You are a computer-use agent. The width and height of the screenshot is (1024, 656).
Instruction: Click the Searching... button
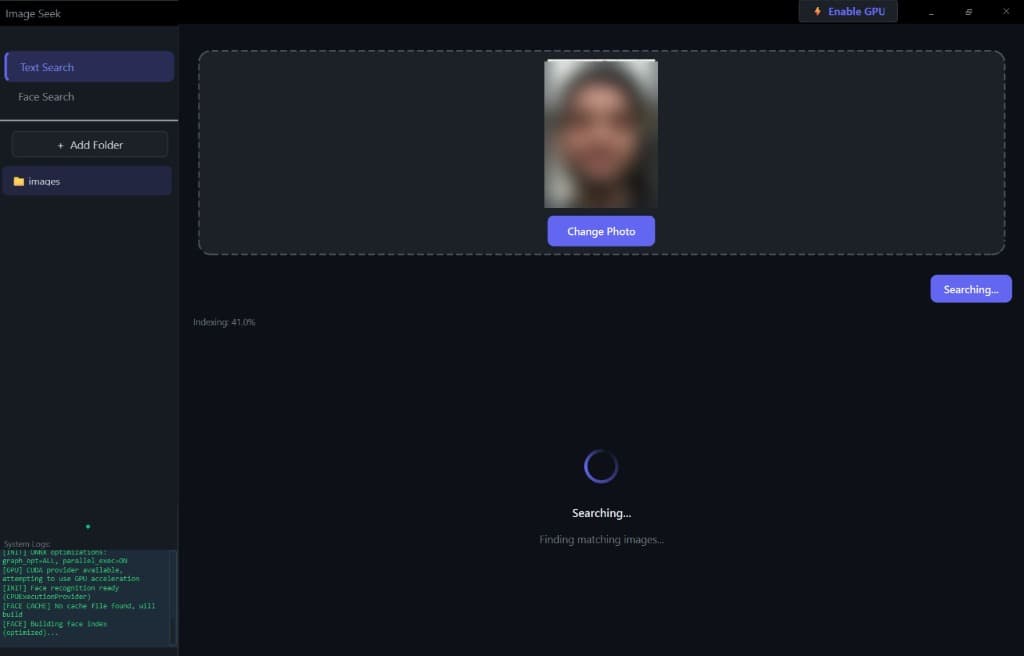[970, 289]
